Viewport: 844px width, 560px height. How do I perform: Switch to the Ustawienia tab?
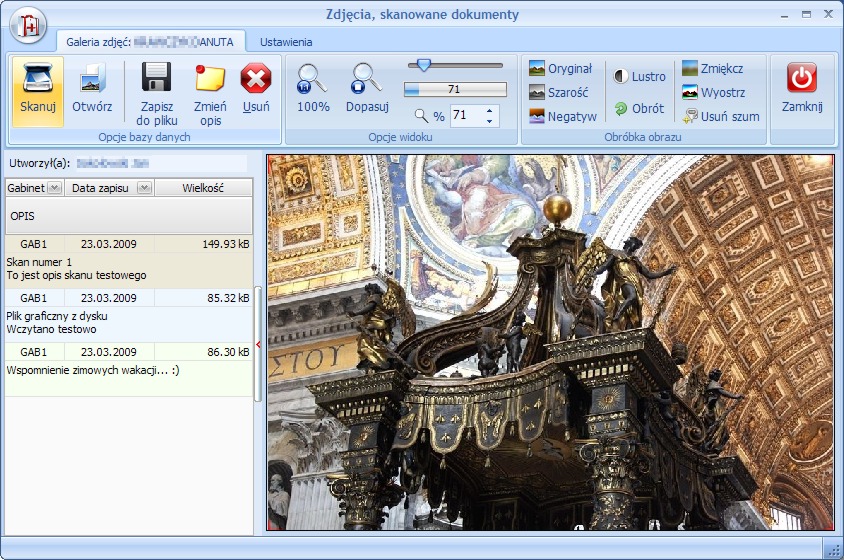(x=286, y=42)
